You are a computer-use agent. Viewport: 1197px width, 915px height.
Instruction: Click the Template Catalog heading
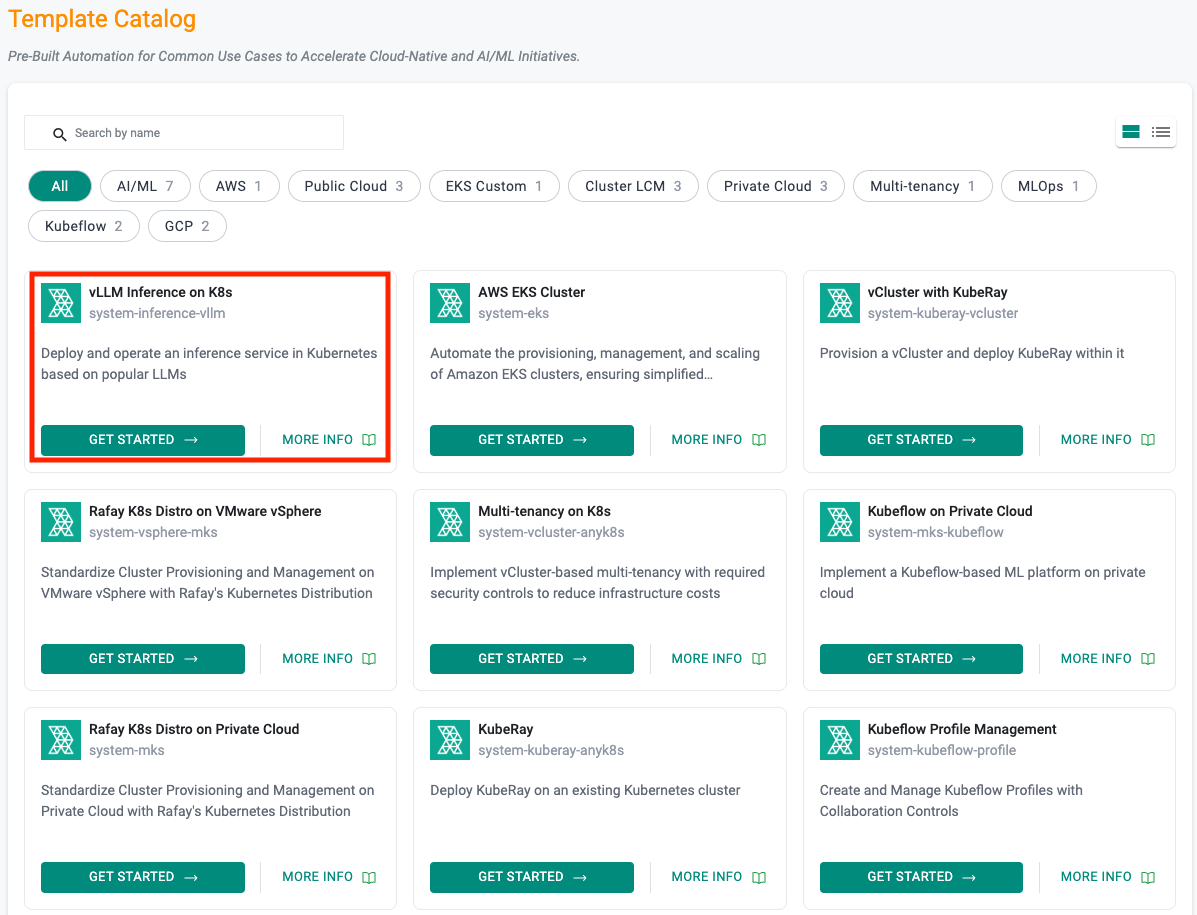pyautogui.click(x=102, y=18)
